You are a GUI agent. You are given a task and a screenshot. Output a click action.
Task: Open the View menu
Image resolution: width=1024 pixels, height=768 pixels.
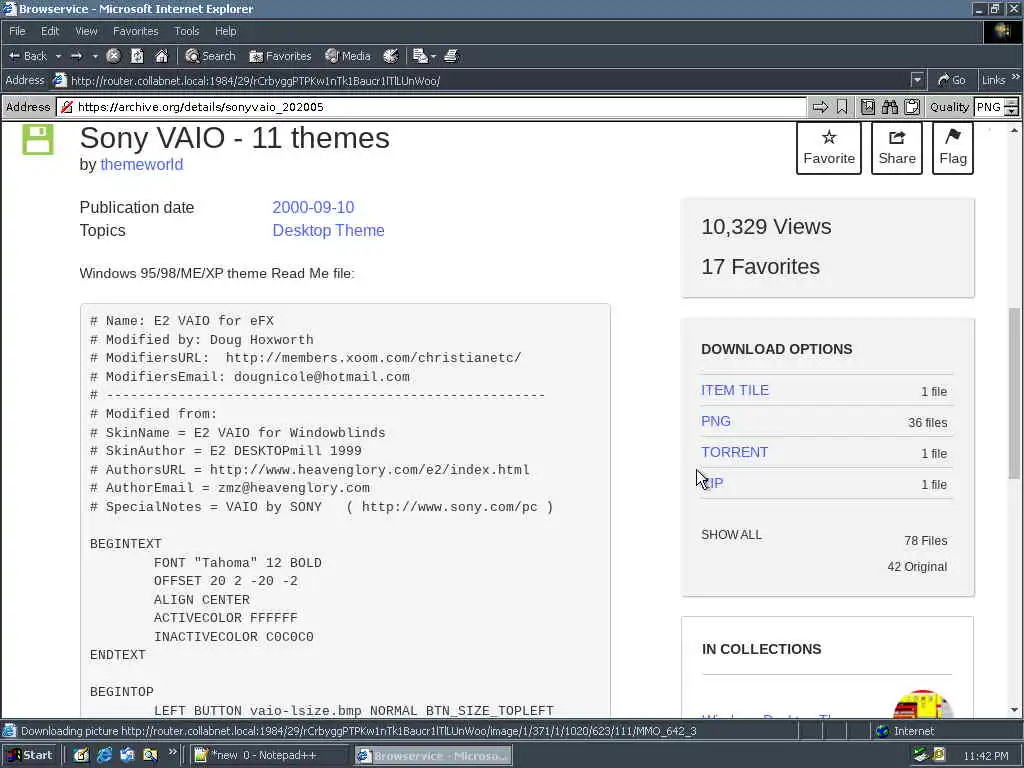86,31
